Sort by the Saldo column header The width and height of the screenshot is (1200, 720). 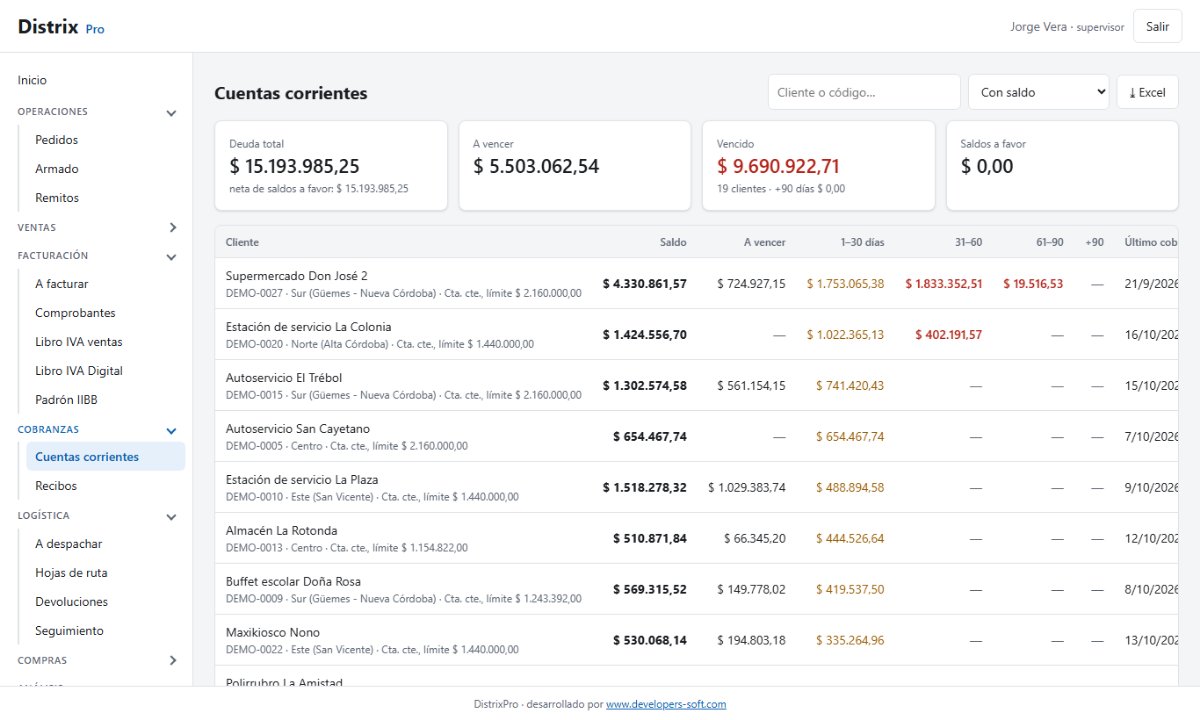[673, 242]
